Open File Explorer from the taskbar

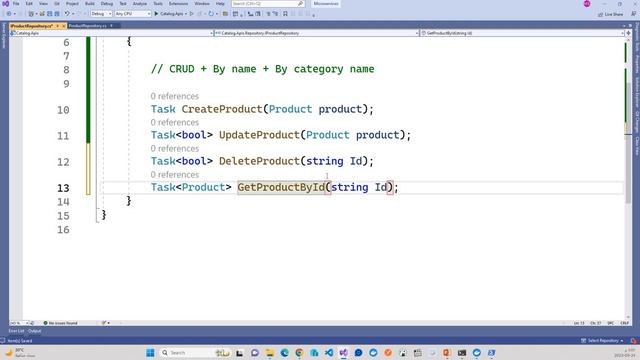point(270,353)
